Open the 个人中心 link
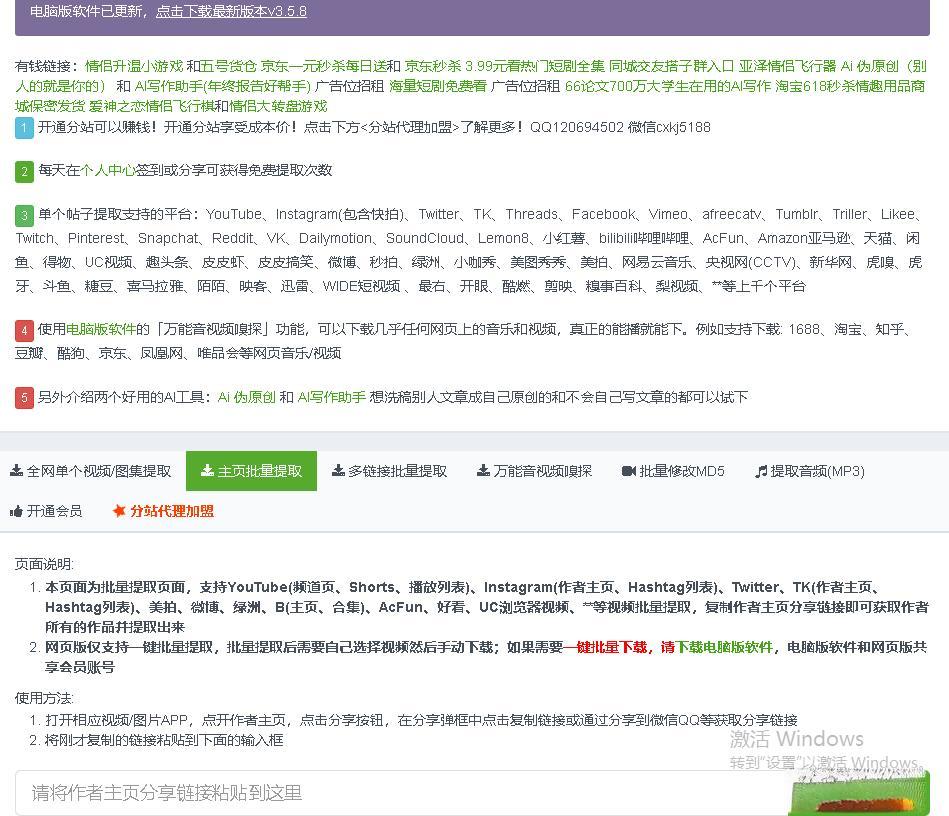The height and width of the screenshot is (816, 949). [108, 170]
